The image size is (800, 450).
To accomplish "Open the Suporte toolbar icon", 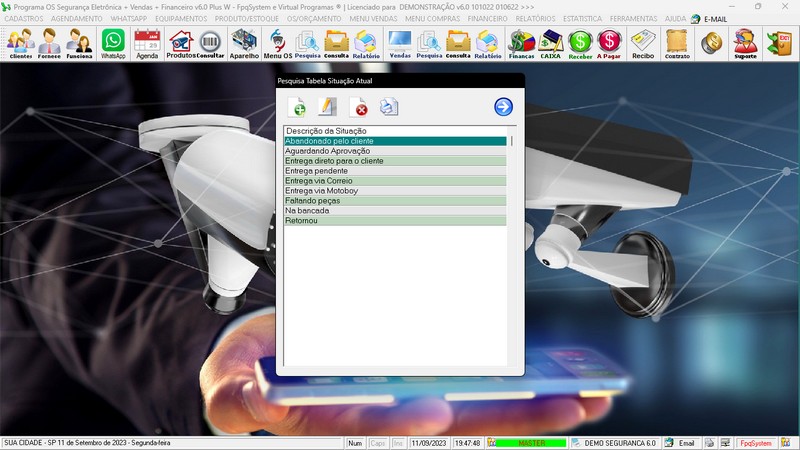I will (745, 44).
